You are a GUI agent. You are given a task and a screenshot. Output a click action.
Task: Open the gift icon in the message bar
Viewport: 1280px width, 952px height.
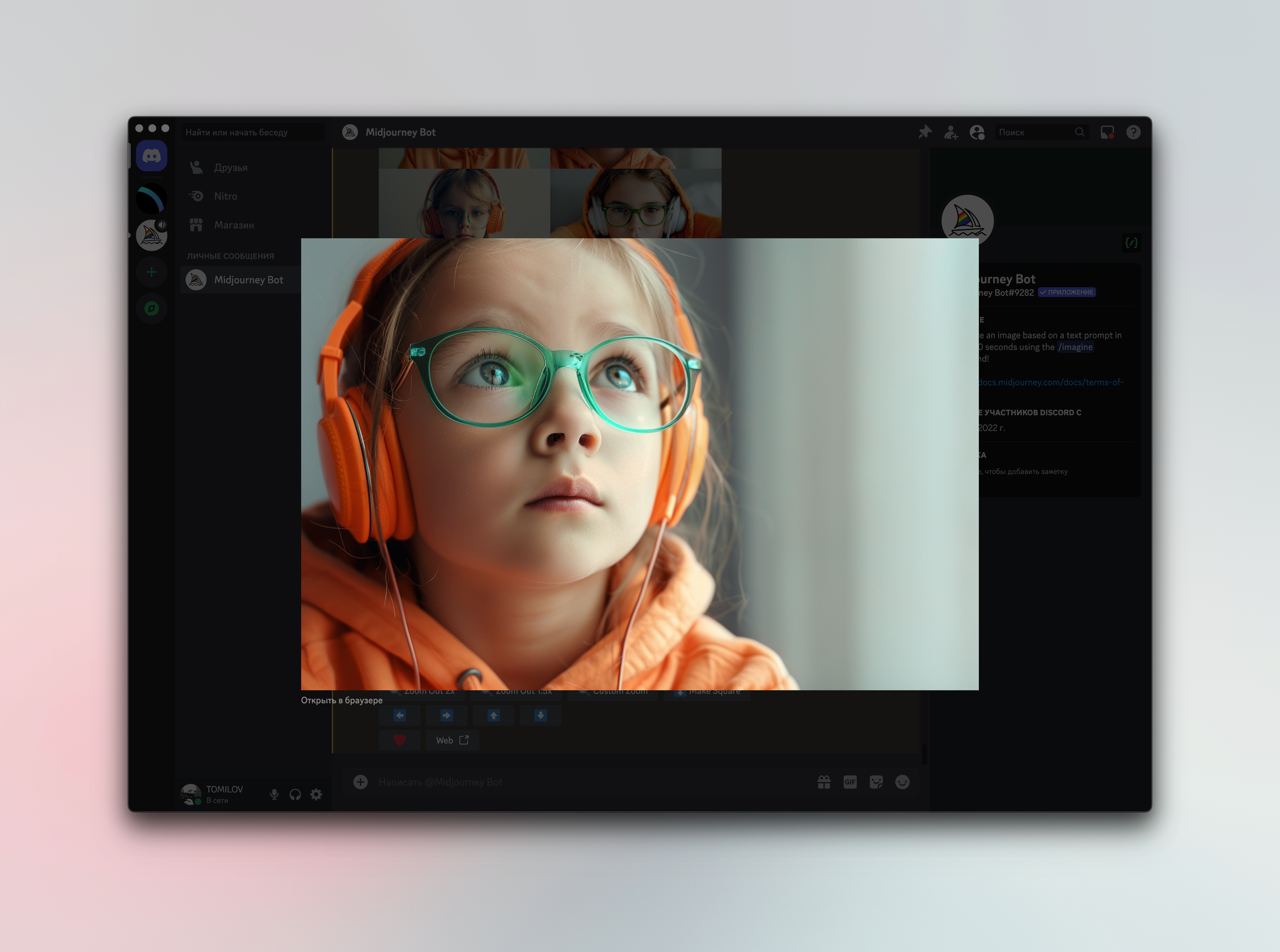pos(824,782)
